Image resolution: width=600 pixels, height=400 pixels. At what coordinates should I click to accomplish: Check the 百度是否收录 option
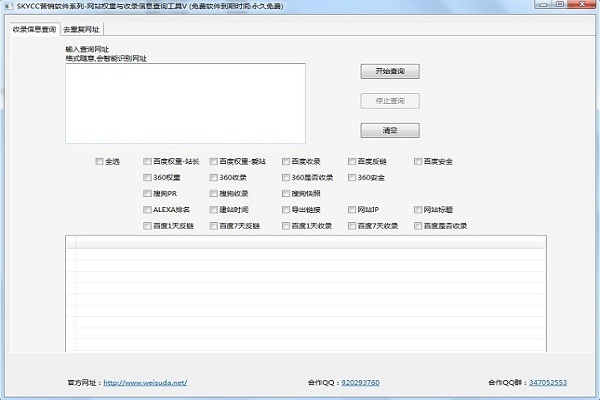pos(418,226)
